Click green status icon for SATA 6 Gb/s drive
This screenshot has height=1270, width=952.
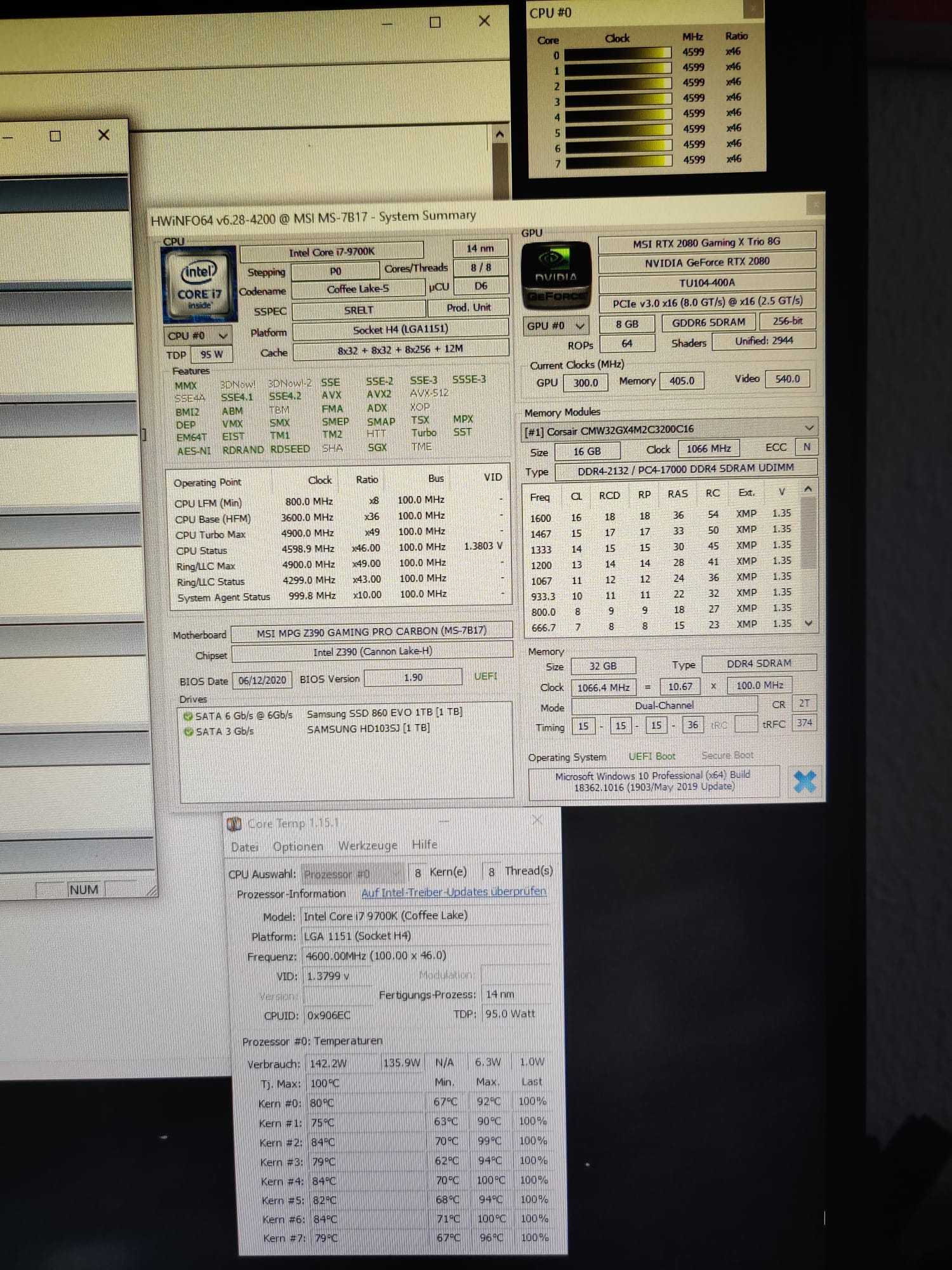coord(188,716)
